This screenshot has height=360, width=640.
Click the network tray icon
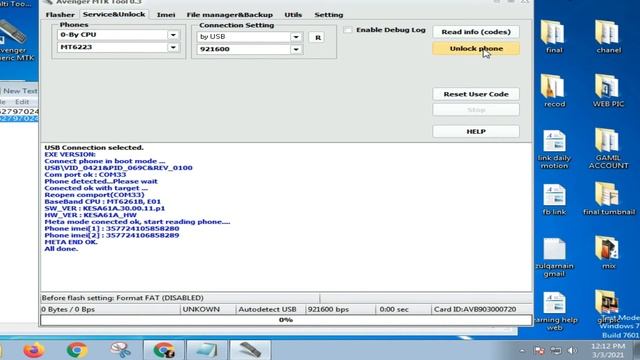pyautogui.click(x=556, y=351)
